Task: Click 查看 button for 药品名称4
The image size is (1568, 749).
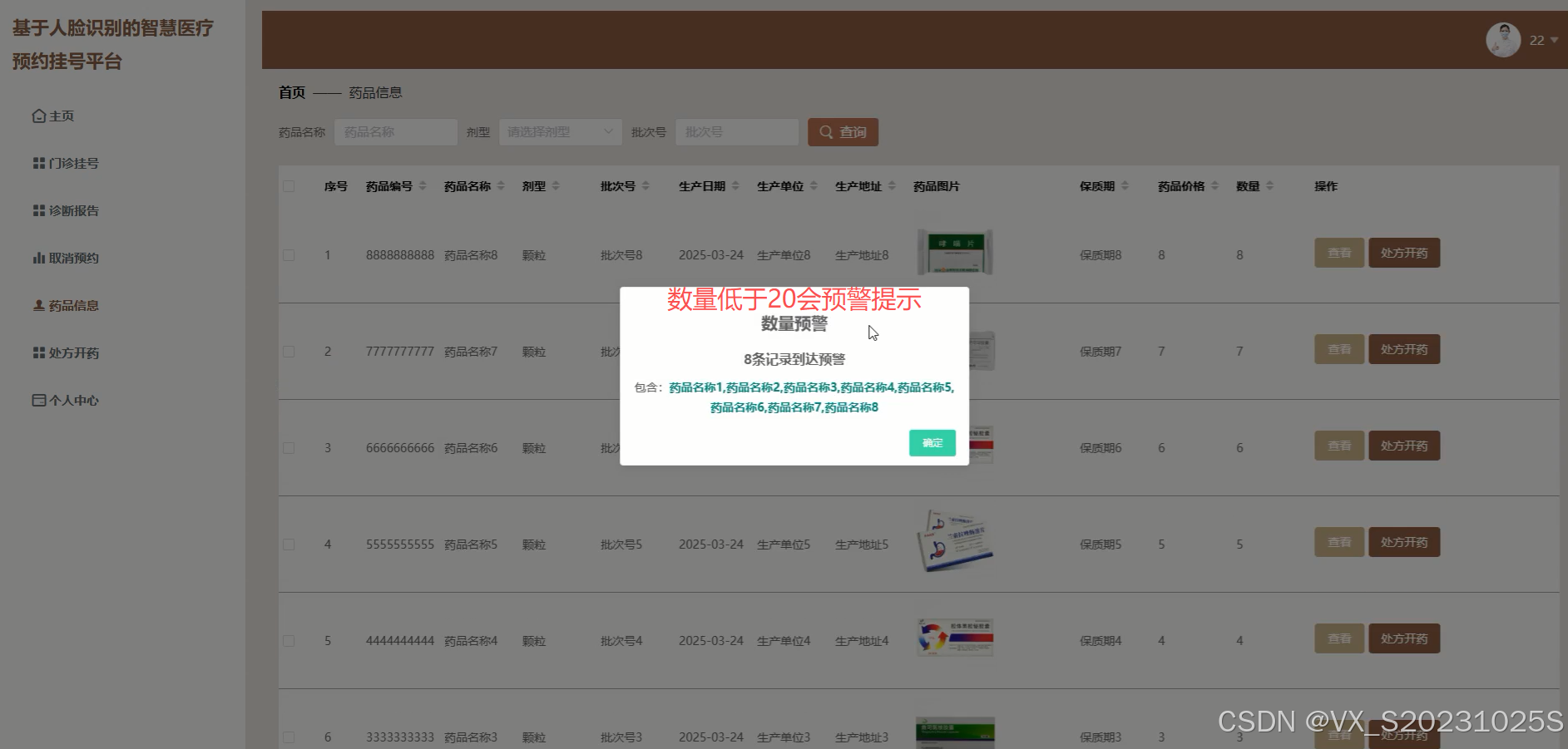Action: point(1339,638)
